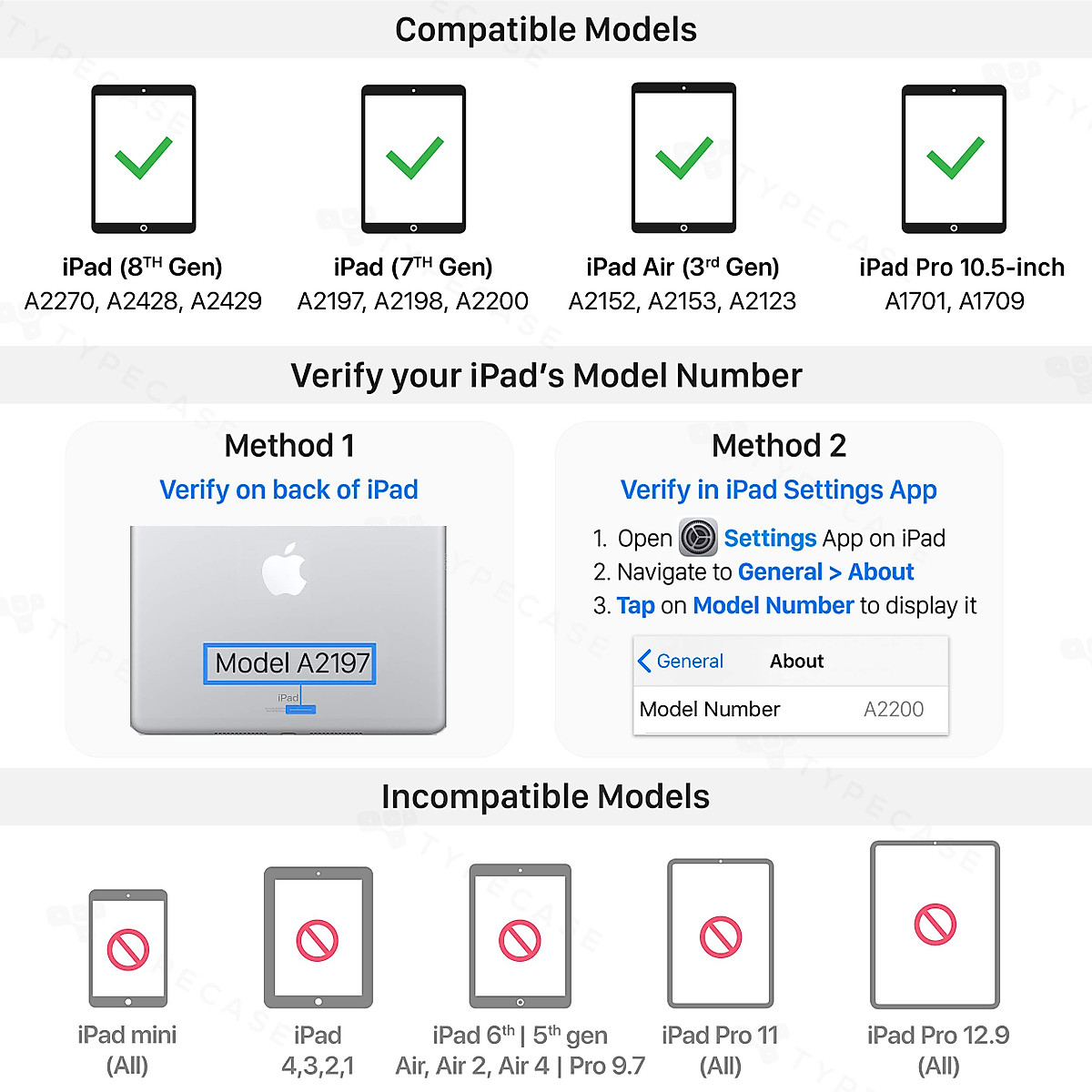Tap the General back chevron
Viewport: 1092px width, 1092px height.
point(644,661)
